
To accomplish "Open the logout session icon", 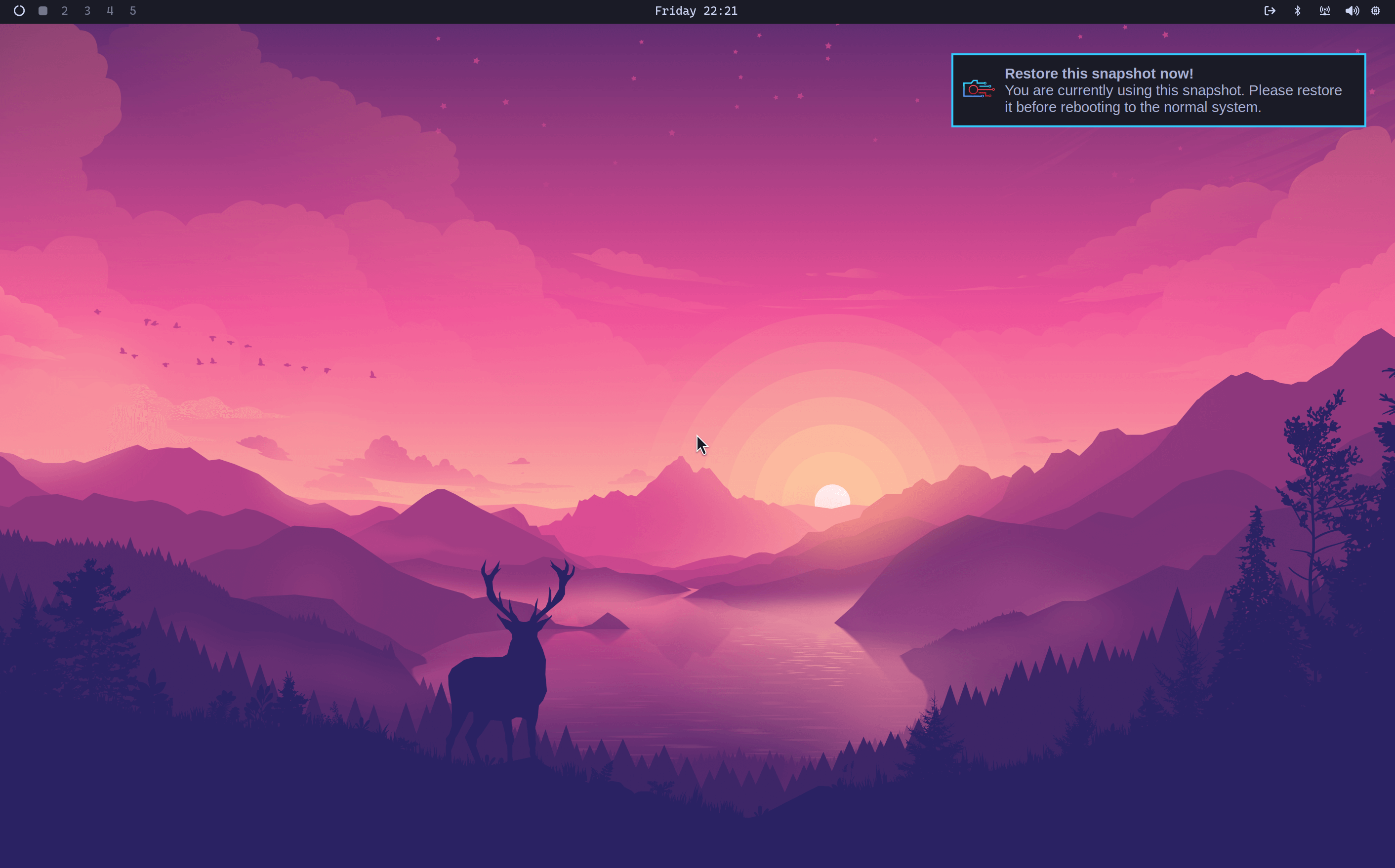I will 1269,11.
